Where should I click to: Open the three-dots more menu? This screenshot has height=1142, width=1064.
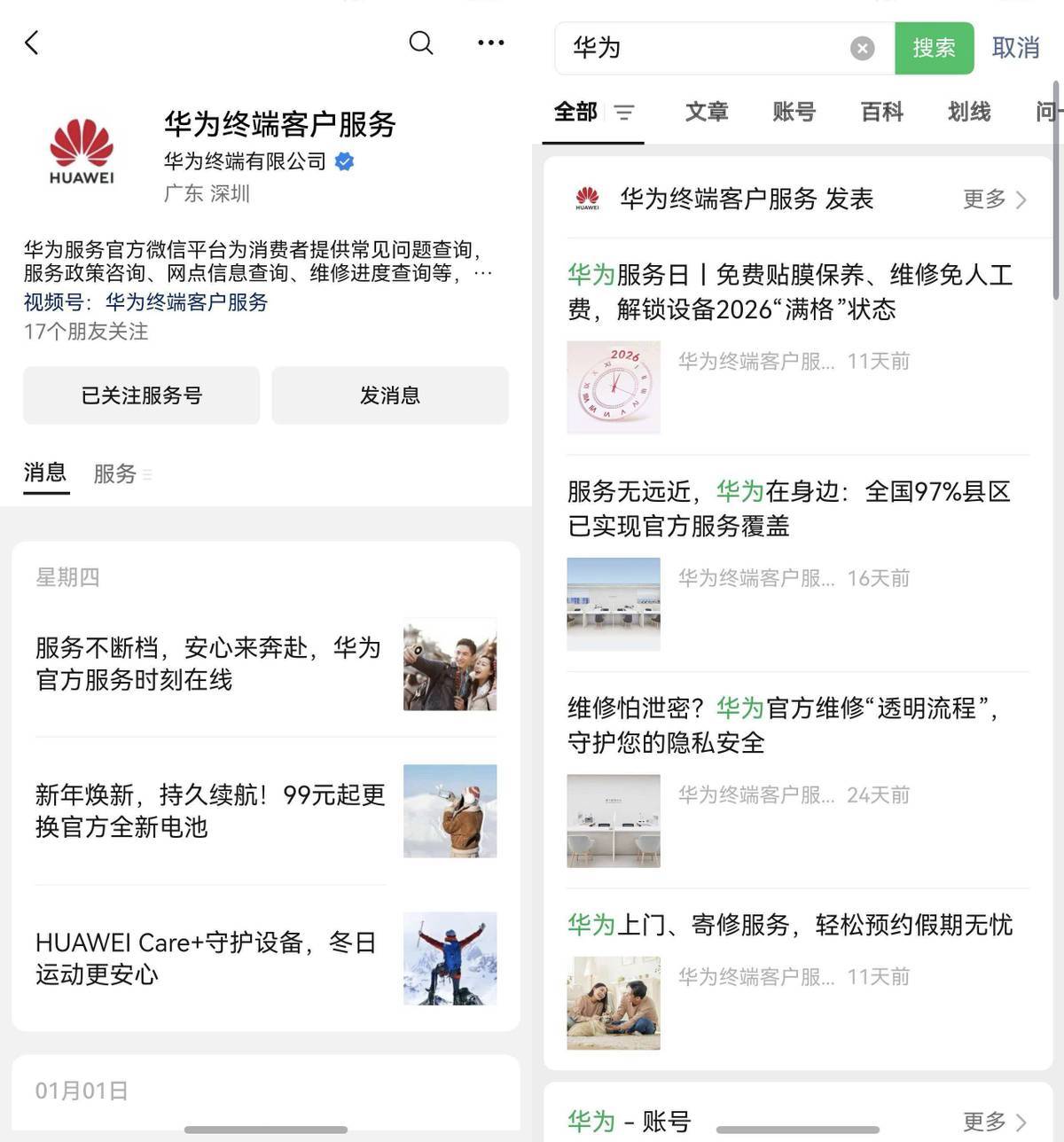[x=490, y=43]
